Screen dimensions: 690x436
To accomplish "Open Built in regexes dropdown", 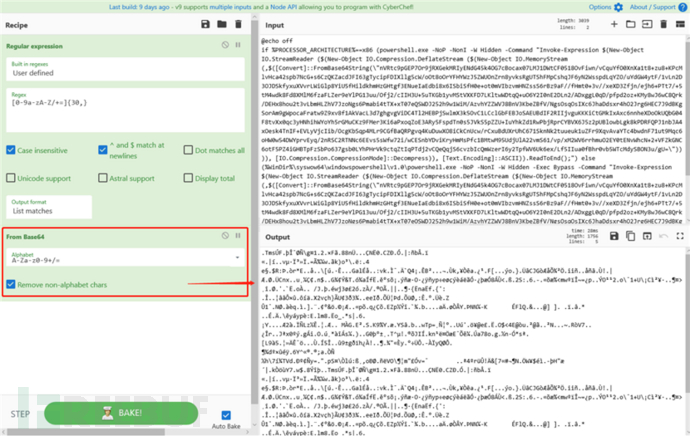I will [x=125, y=69].
